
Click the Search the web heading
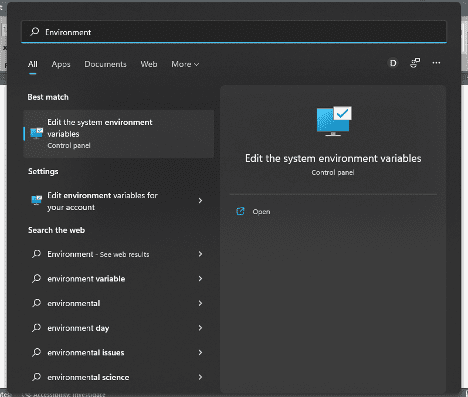pos(56,230)
